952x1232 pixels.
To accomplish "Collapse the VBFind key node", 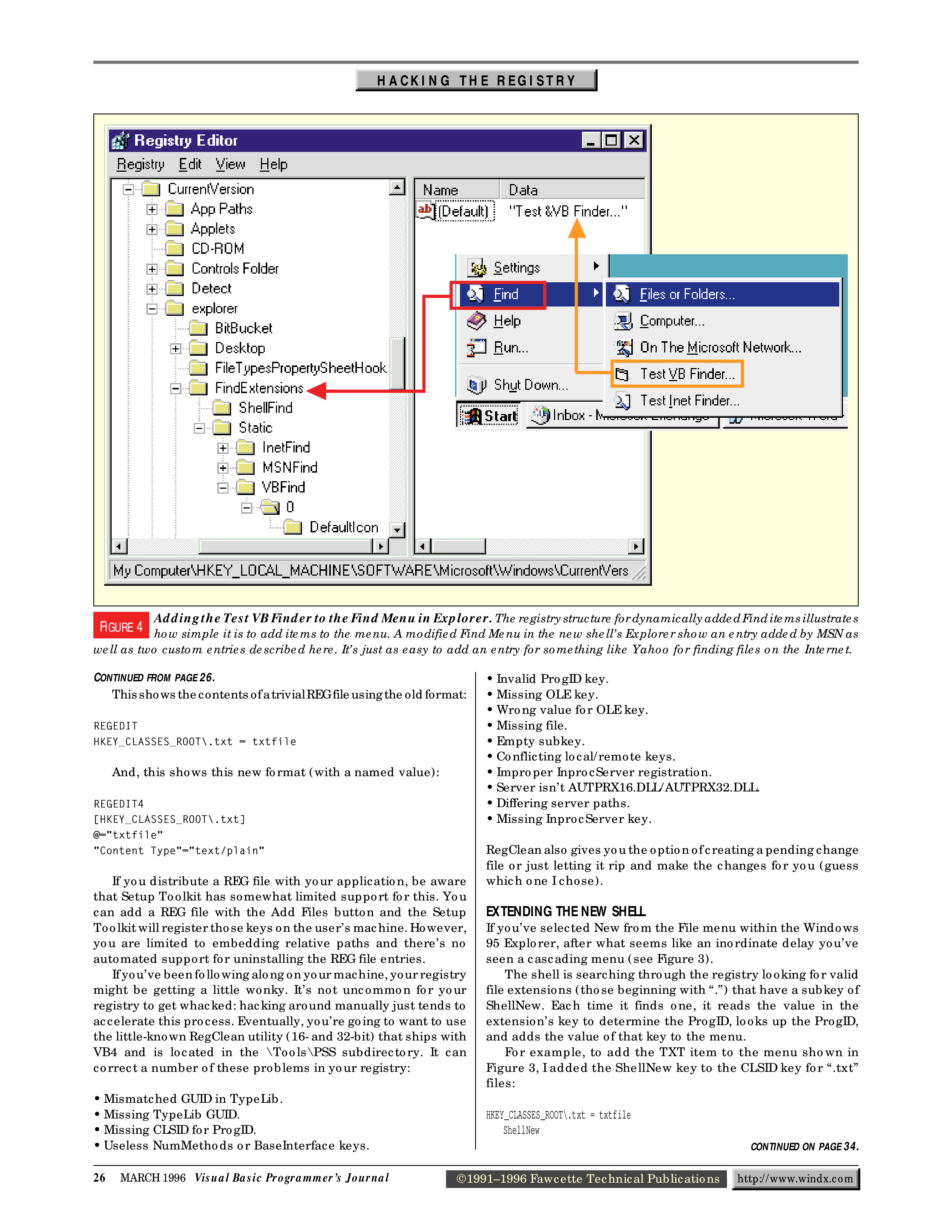I will click(x=223, y=487).
